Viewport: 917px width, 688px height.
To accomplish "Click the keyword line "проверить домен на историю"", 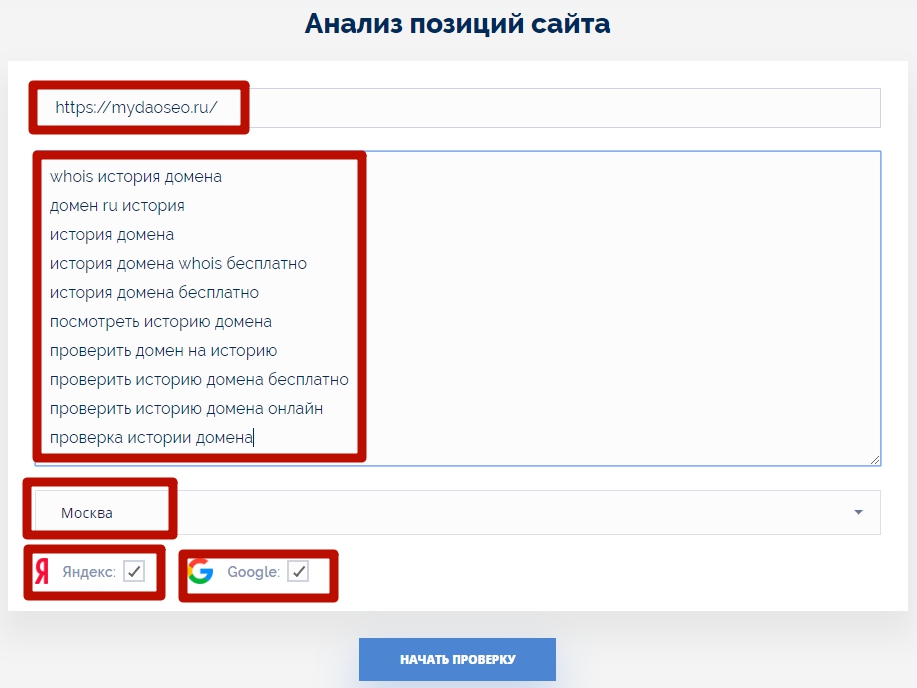I will click(x=163, y=351).
